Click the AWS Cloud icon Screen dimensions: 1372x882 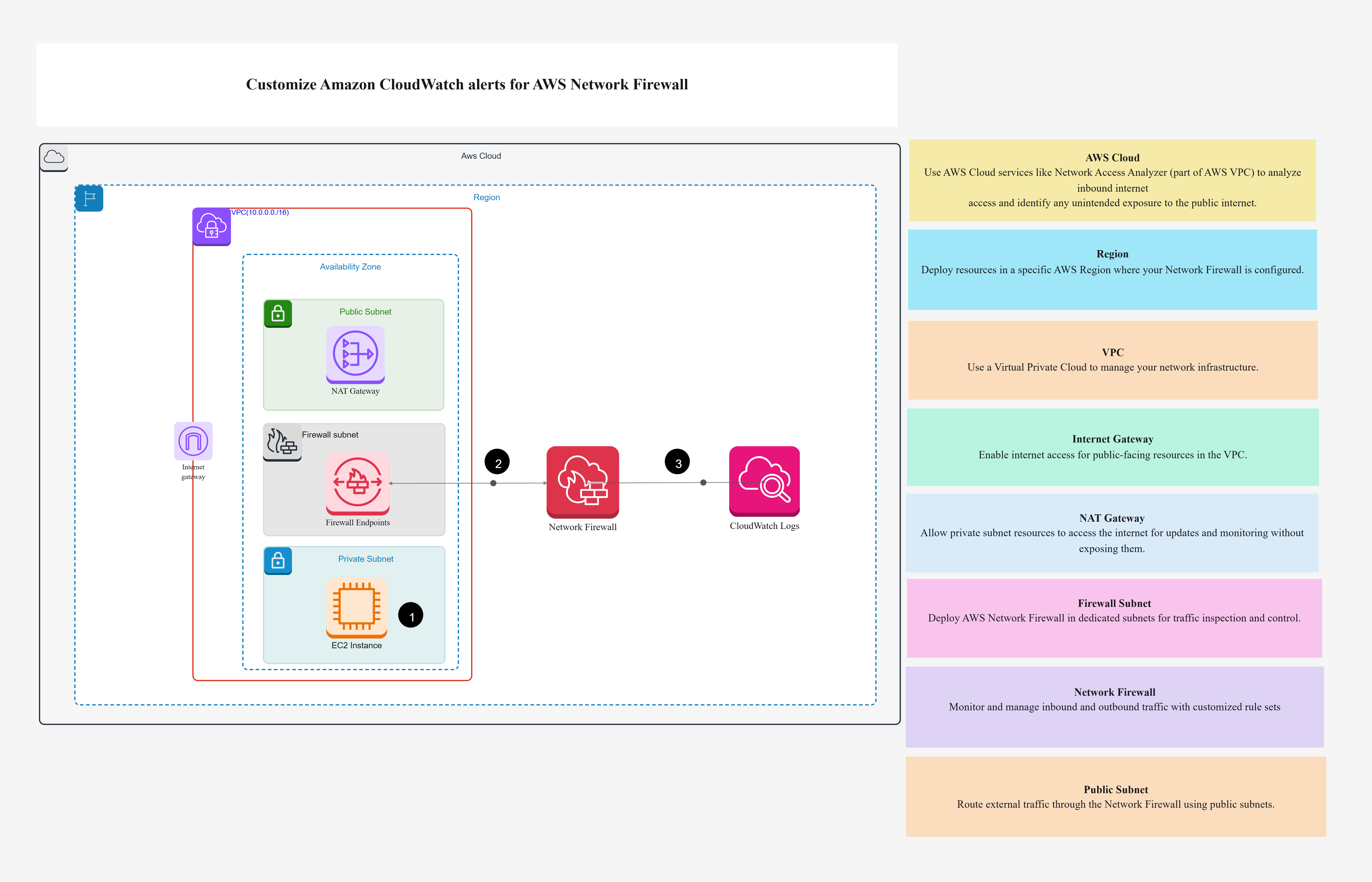click(54, 158)
